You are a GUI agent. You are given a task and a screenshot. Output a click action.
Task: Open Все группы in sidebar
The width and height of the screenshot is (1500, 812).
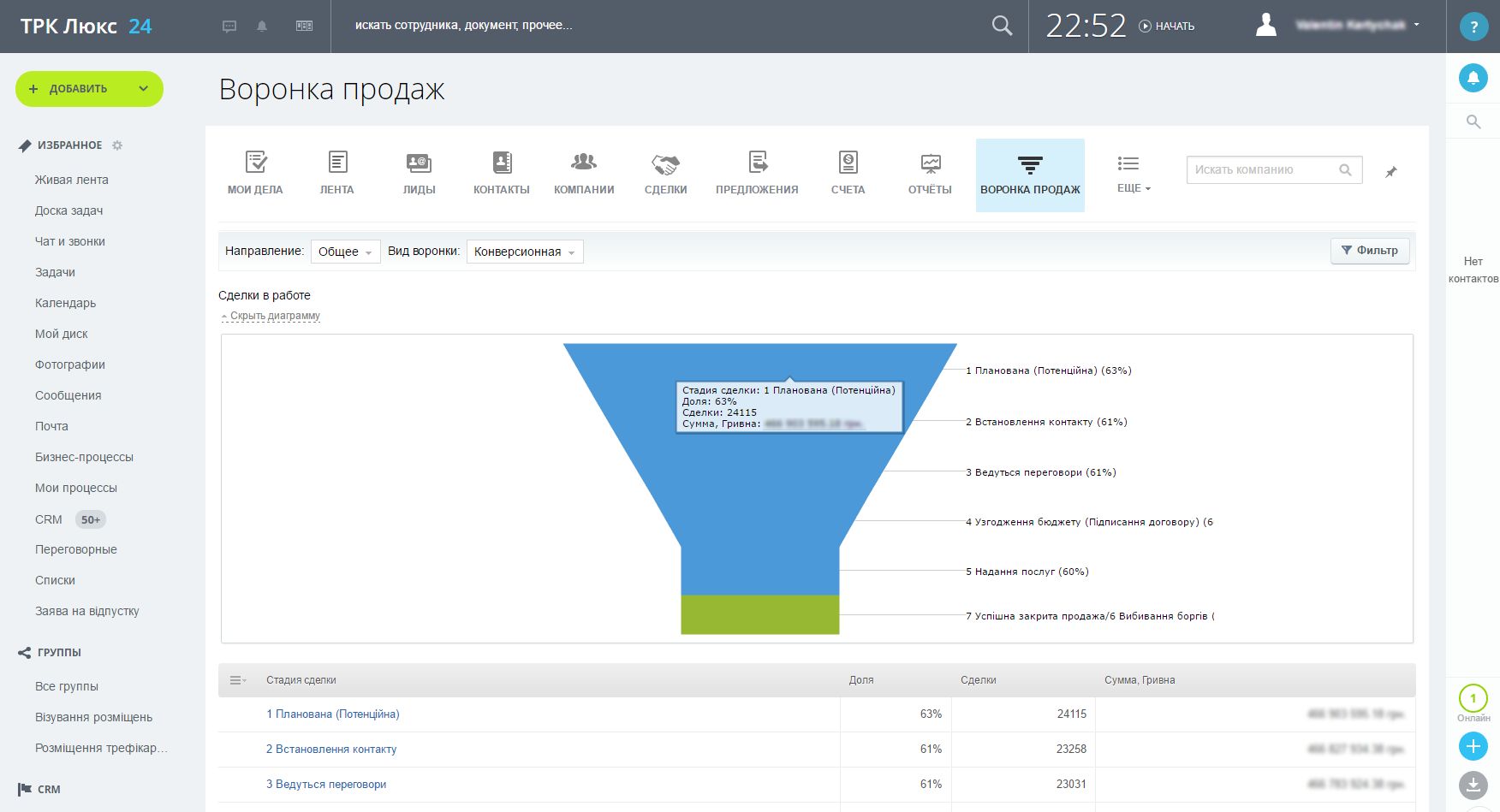(x=67, y=686)
